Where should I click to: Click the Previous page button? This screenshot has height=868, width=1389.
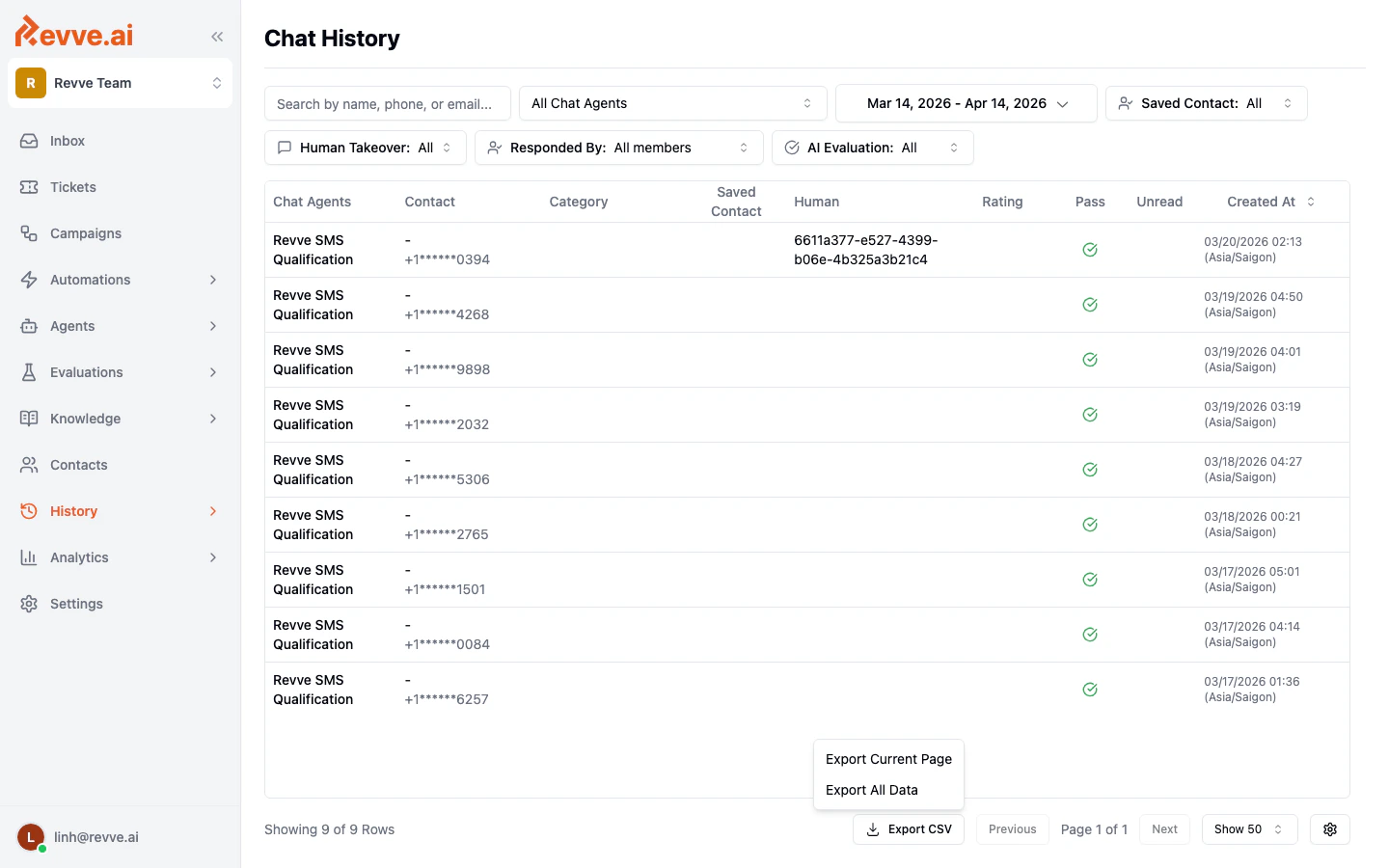click(x=1013, y=829)
